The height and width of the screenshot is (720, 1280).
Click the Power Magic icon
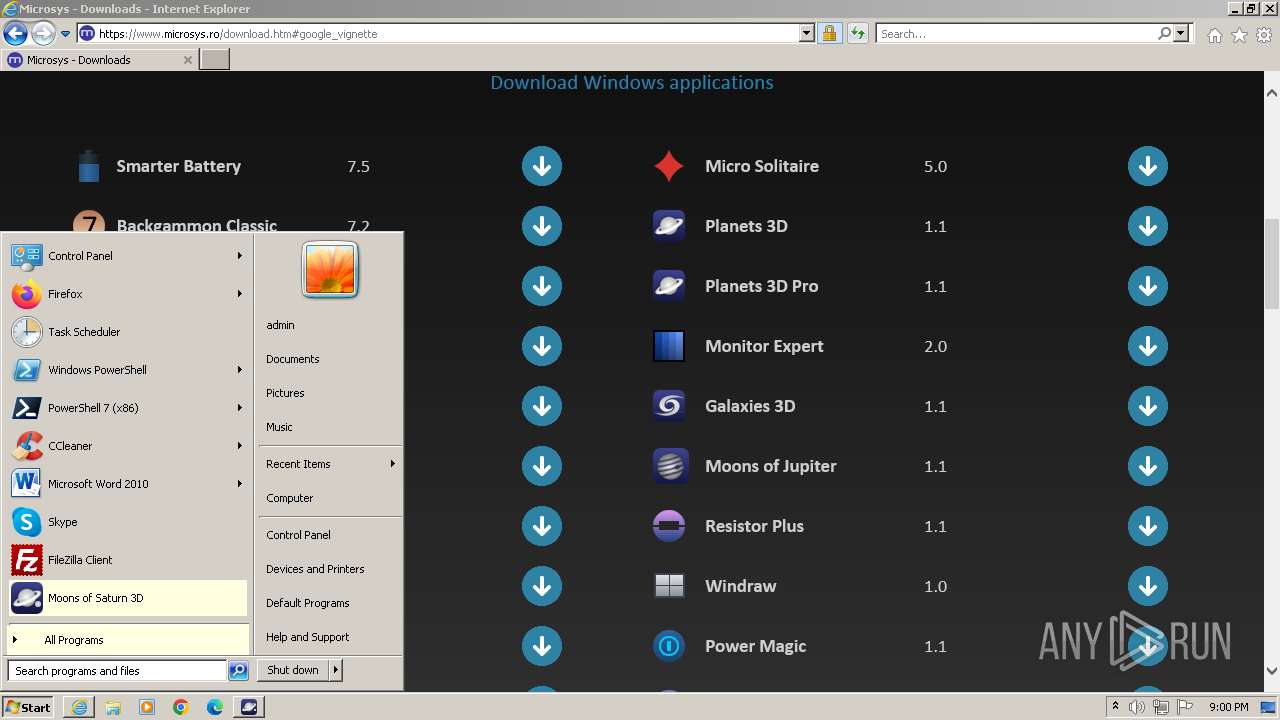669,646
